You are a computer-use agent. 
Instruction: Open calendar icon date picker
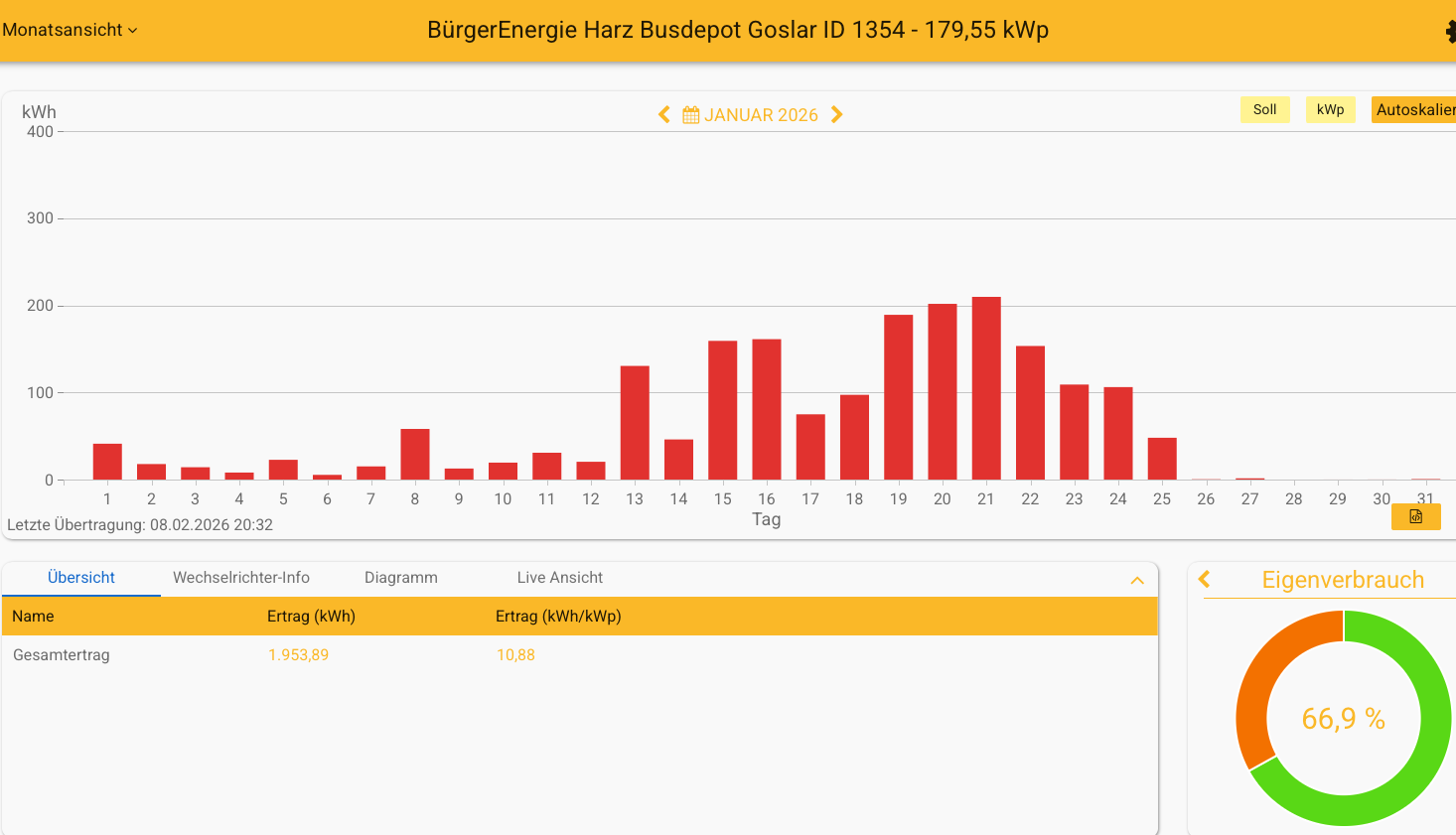tap(691, 115)
